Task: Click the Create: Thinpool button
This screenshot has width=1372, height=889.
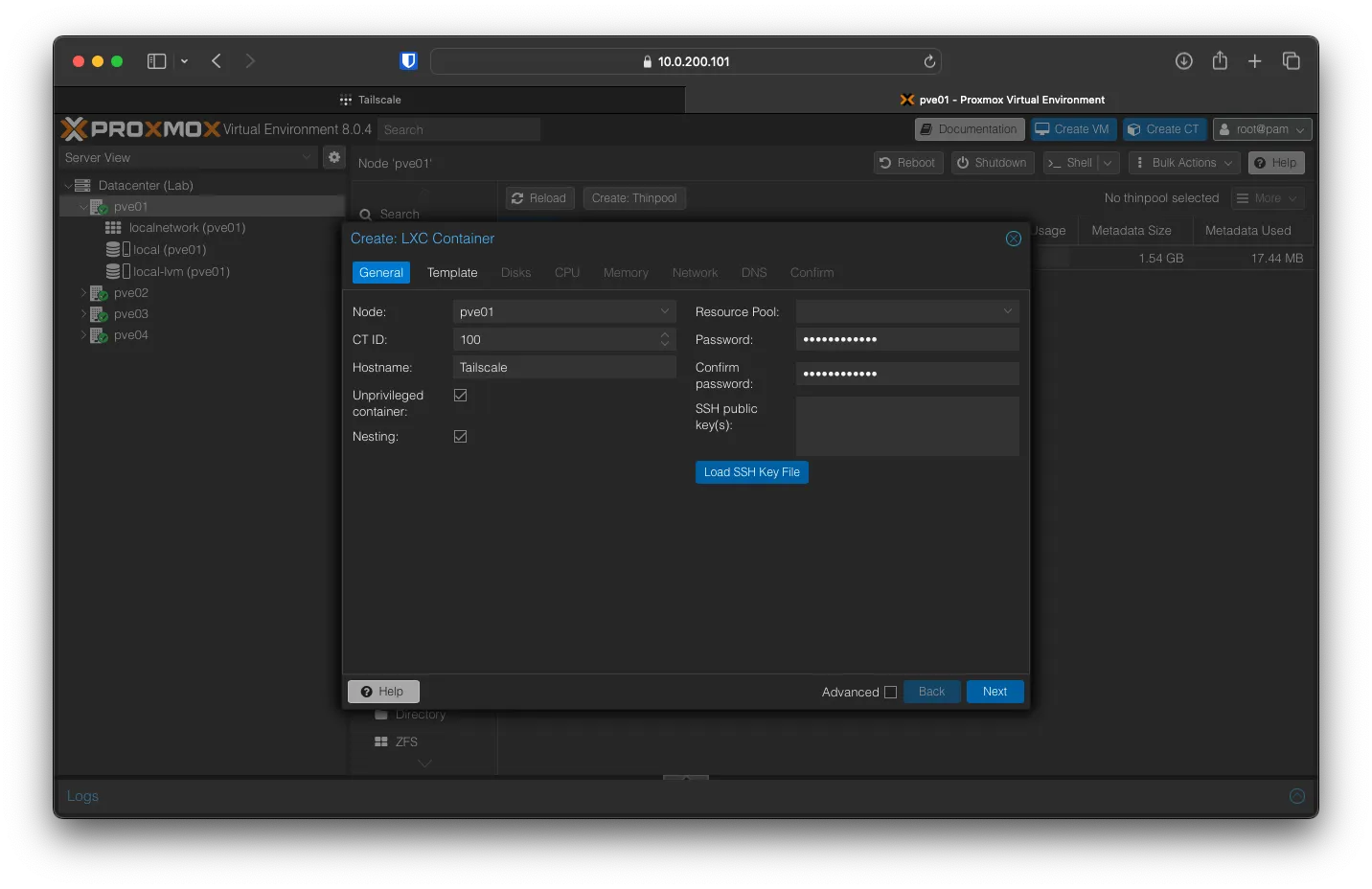Action: pyautogui.click(x=634, y=198)
